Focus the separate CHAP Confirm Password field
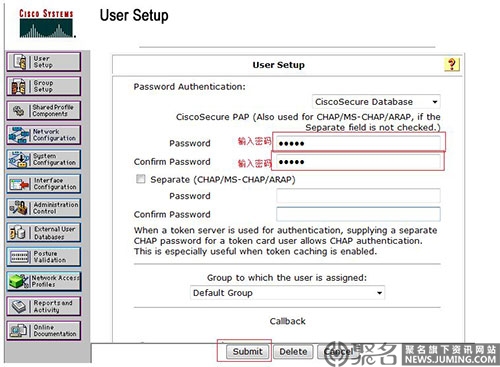Viewport: 500px width, 367px height. [x=358, y=214]
